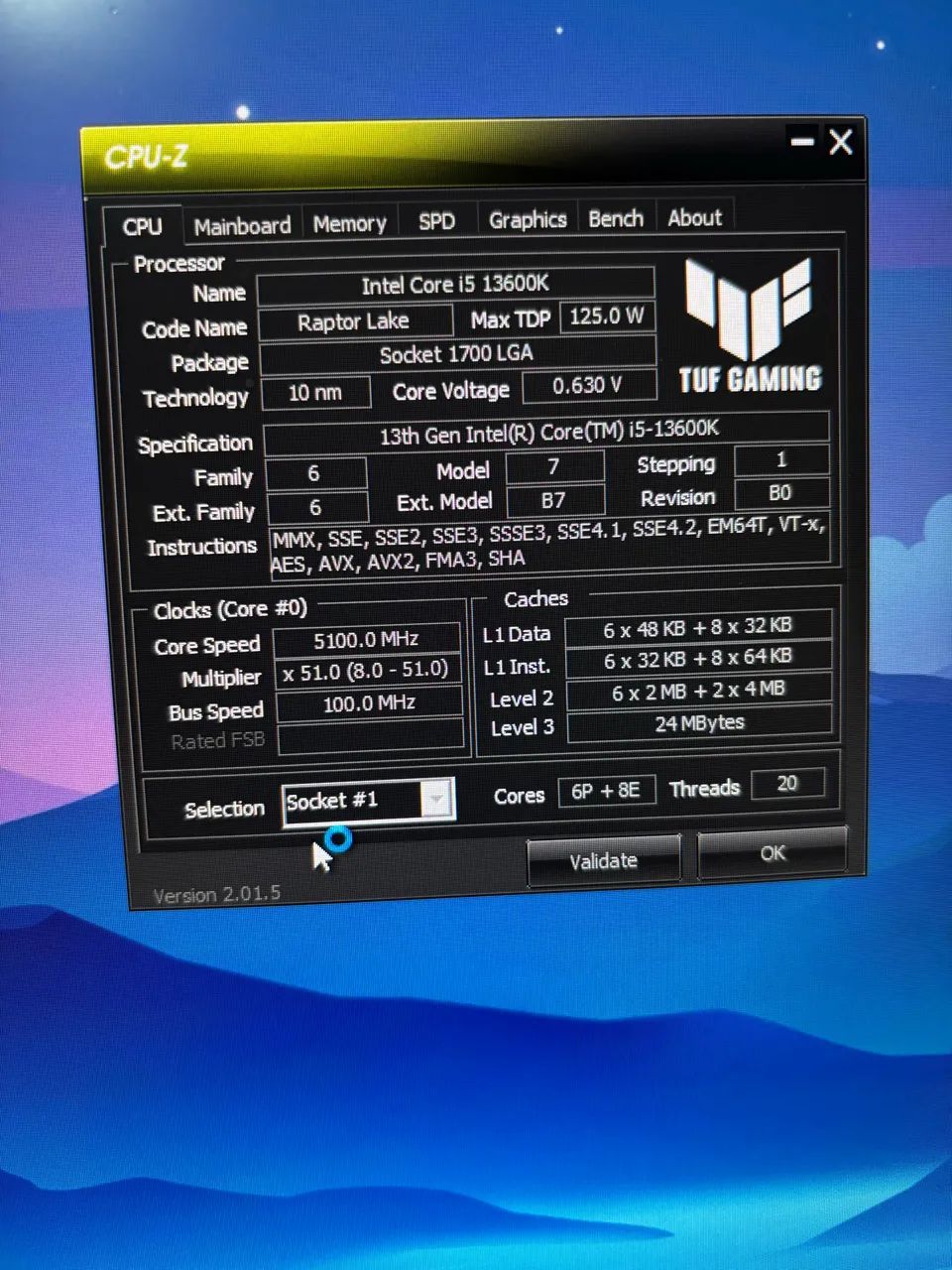Screen dimensions: 952x1270
Task: Click the Core Voltage value display
Action: [x=589, y=386]
